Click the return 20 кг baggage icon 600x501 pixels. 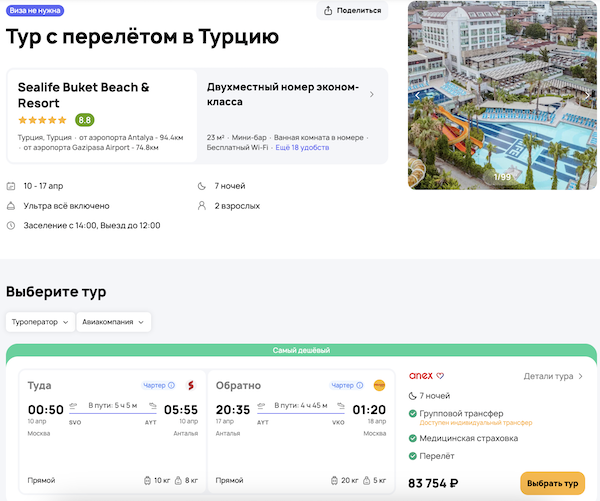337,481
